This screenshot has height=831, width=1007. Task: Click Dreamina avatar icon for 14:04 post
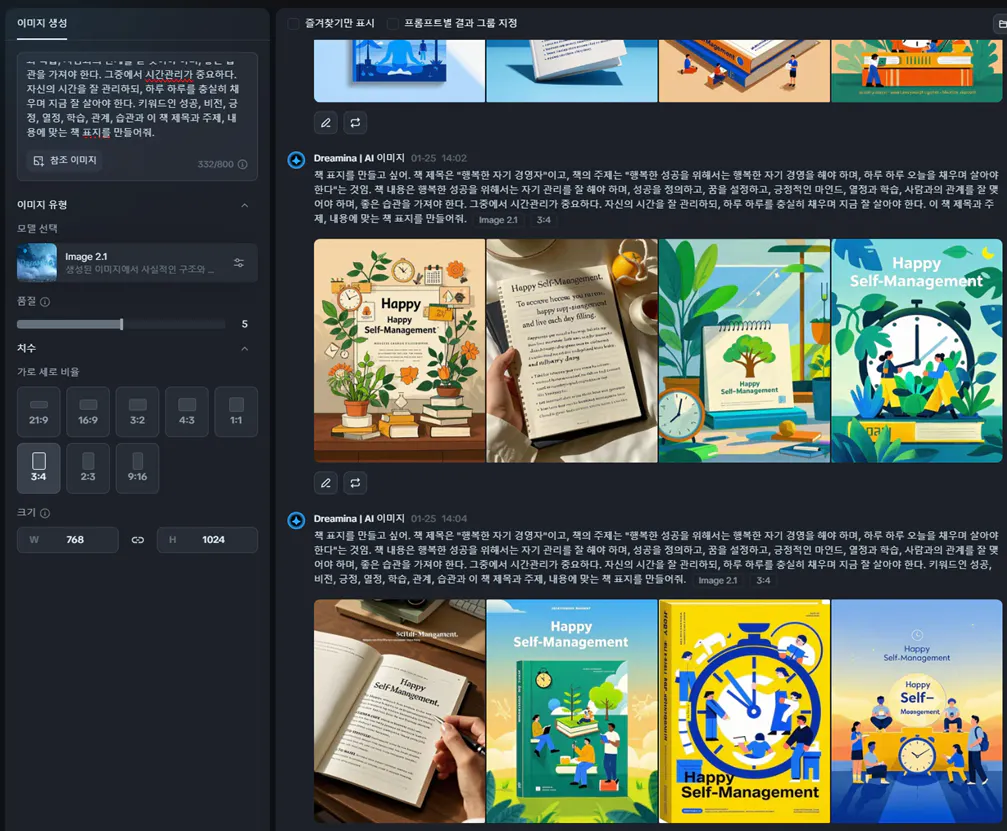[296, 520]
